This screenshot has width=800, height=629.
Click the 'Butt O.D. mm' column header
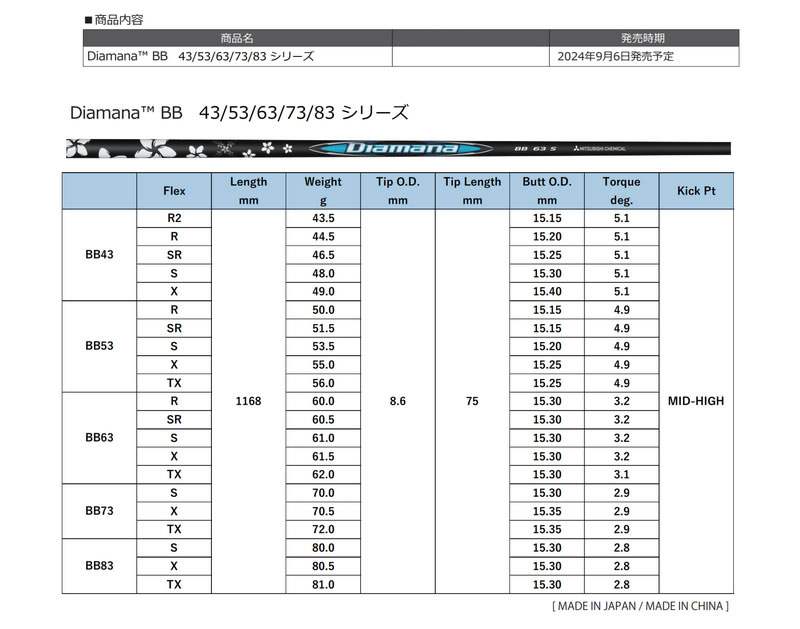coord(547,191)
